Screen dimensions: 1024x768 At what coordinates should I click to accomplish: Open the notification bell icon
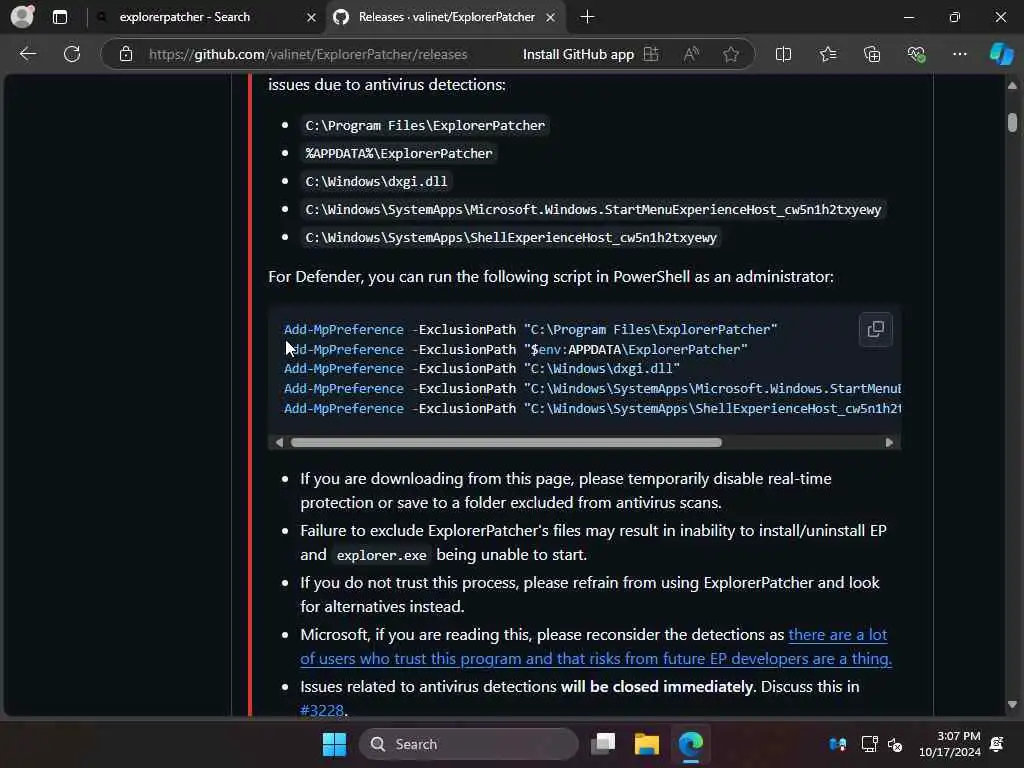[997, 744]
